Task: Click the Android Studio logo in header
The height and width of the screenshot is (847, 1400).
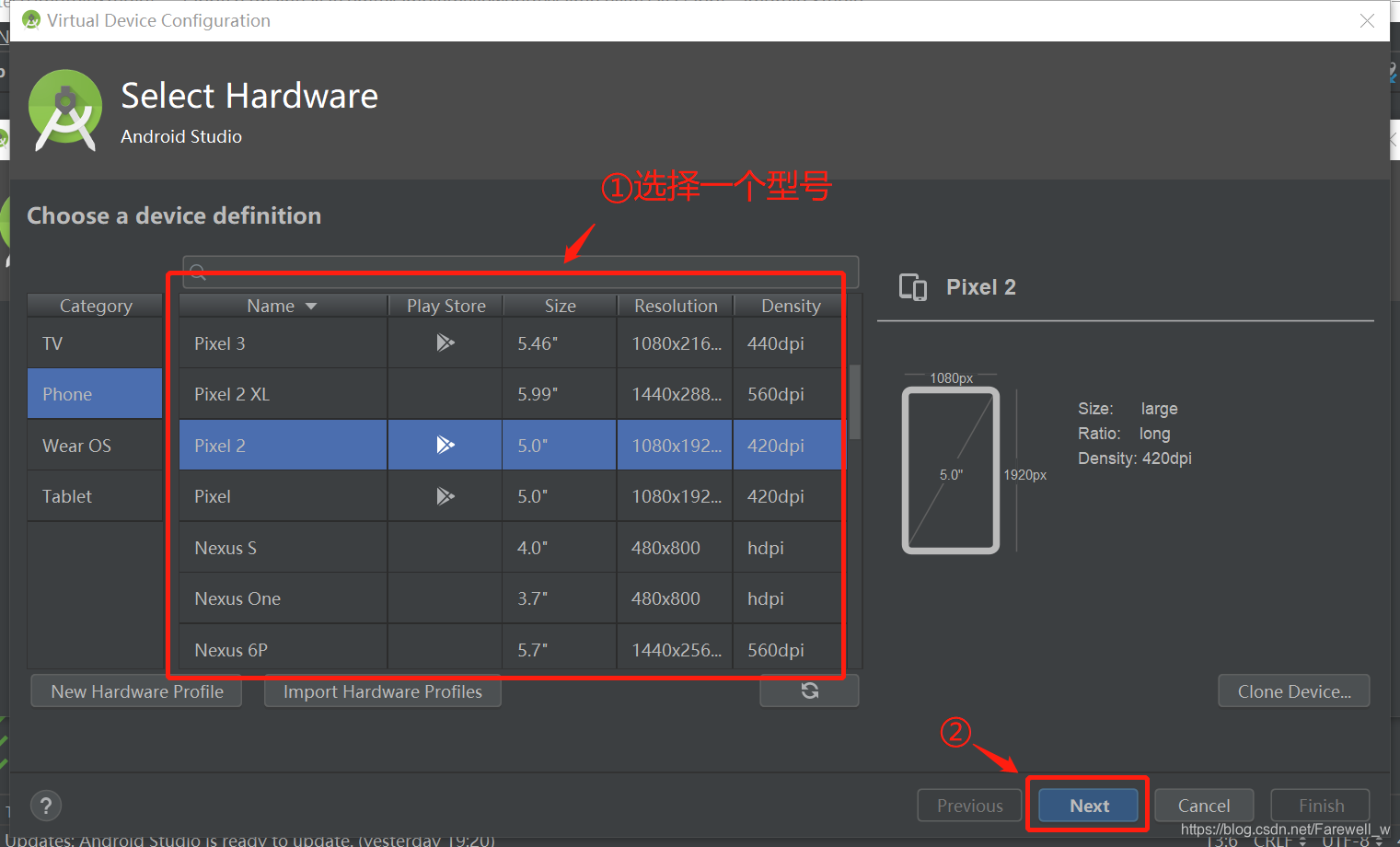Action: [65, 110]
